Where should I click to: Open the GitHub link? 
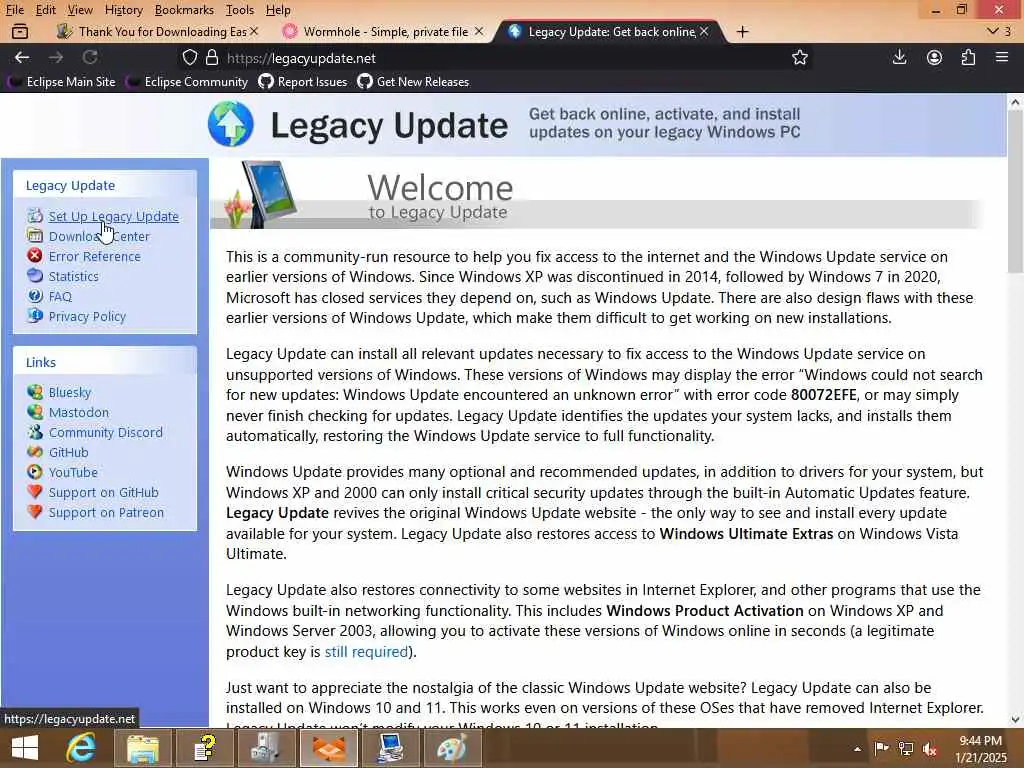69,452
